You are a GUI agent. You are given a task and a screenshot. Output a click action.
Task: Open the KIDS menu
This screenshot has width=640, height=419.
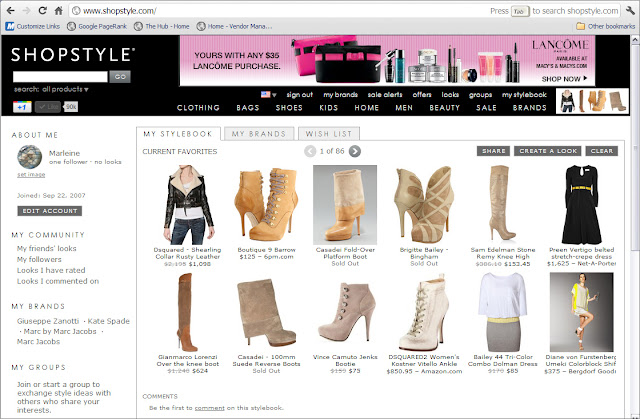click(329, 108)
